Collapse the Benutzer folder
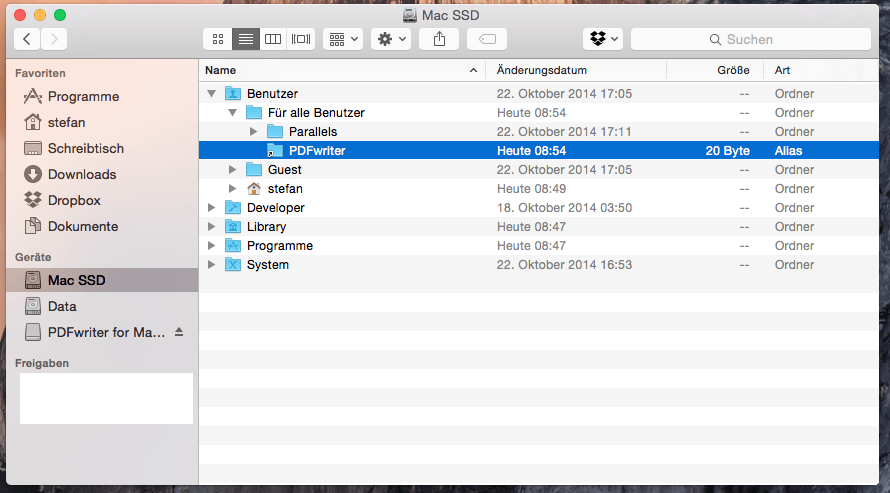Viewport: 890px width, 493px height. [211, 94]
